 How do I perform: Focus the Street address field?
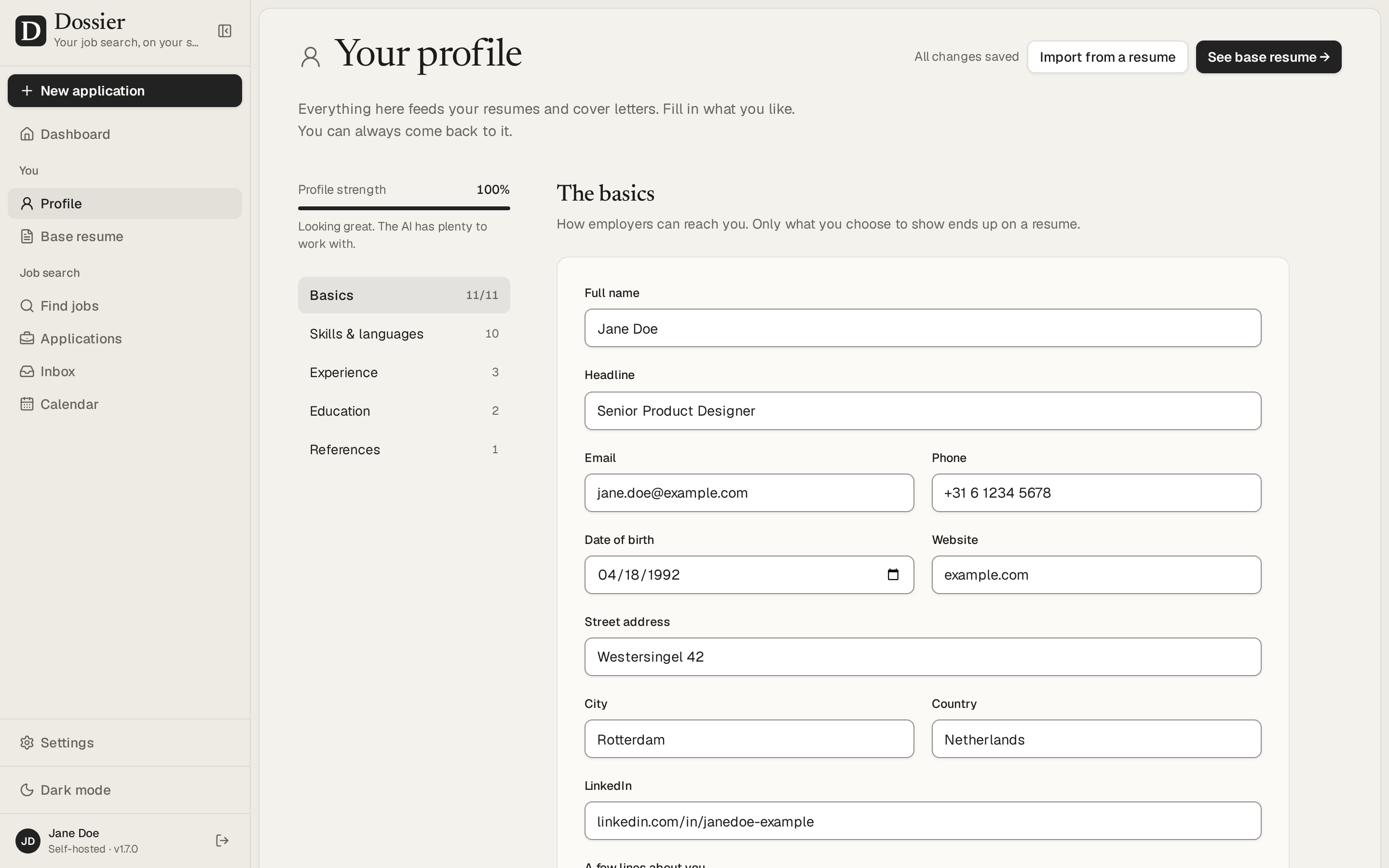coord(922,657)
